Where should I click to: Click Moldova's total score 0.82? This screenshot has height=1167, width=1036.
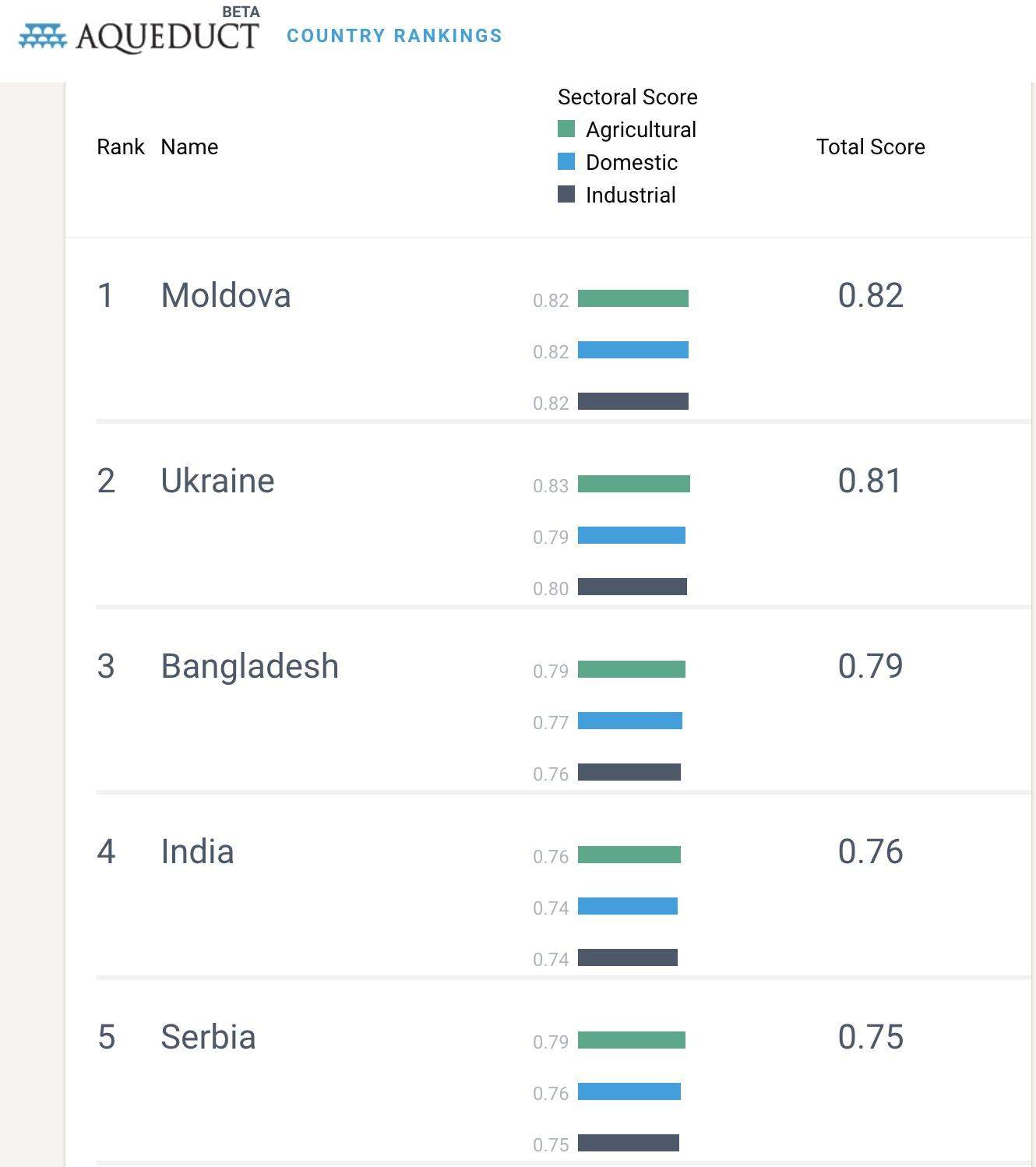(x=870, y=295)
